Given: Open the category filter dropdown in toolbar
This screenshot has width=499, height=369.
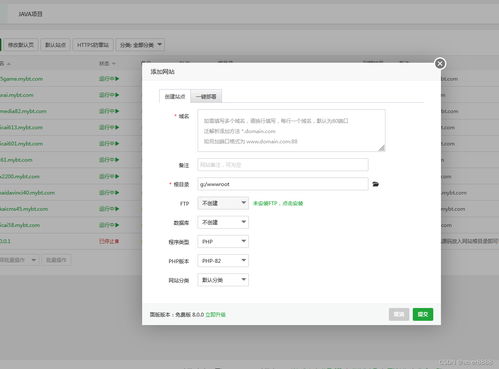Looking at the screenshot, I should point(140,45).
